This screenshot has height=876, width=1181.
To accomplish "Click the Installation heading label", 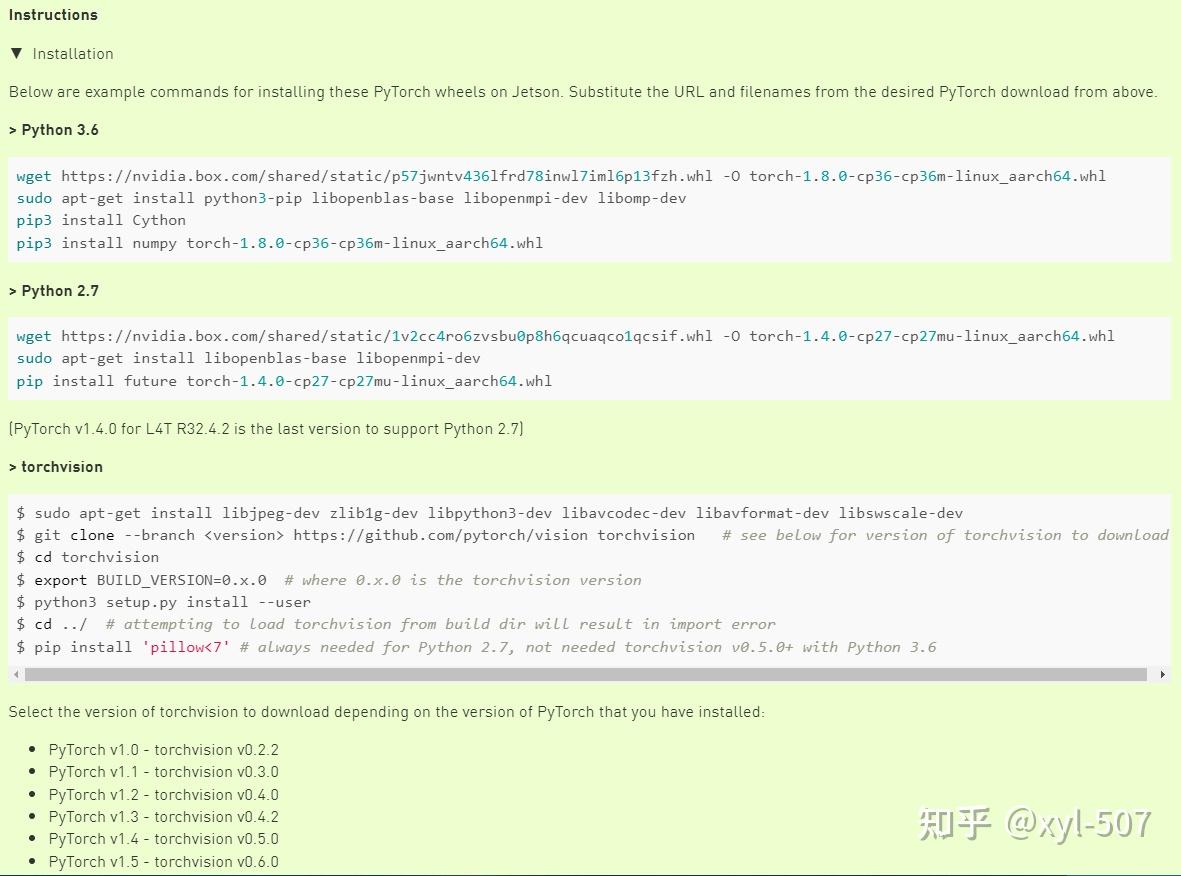I will (x=73, y=54).
